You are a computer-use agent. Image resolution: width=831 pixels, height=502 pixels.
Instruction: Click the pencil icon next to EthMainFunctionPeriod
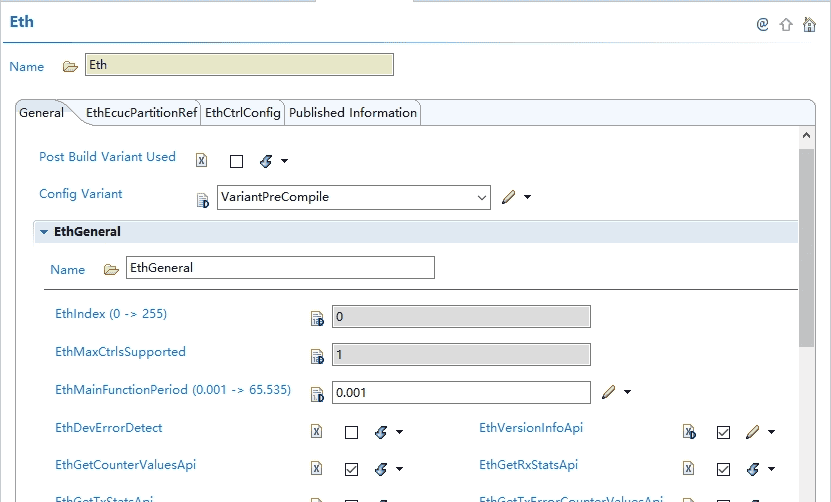608,393
